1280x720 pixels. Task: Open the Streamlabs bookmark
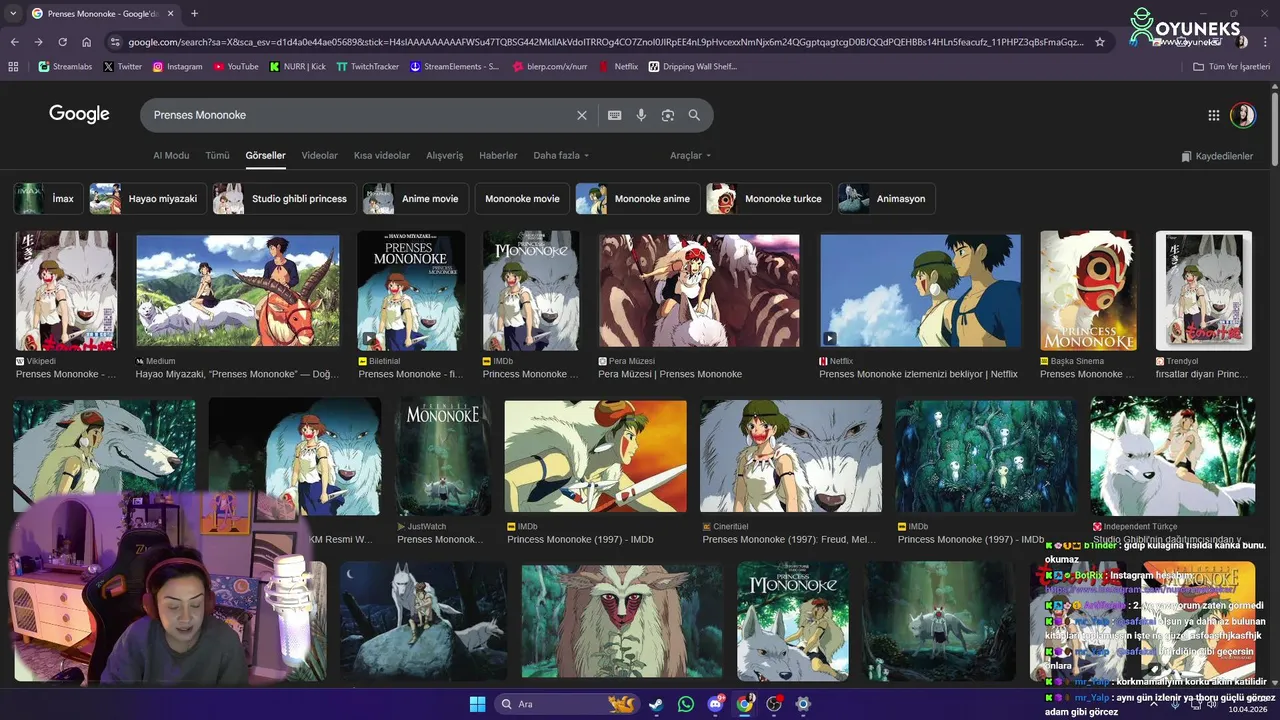click(x=65, y=67)
